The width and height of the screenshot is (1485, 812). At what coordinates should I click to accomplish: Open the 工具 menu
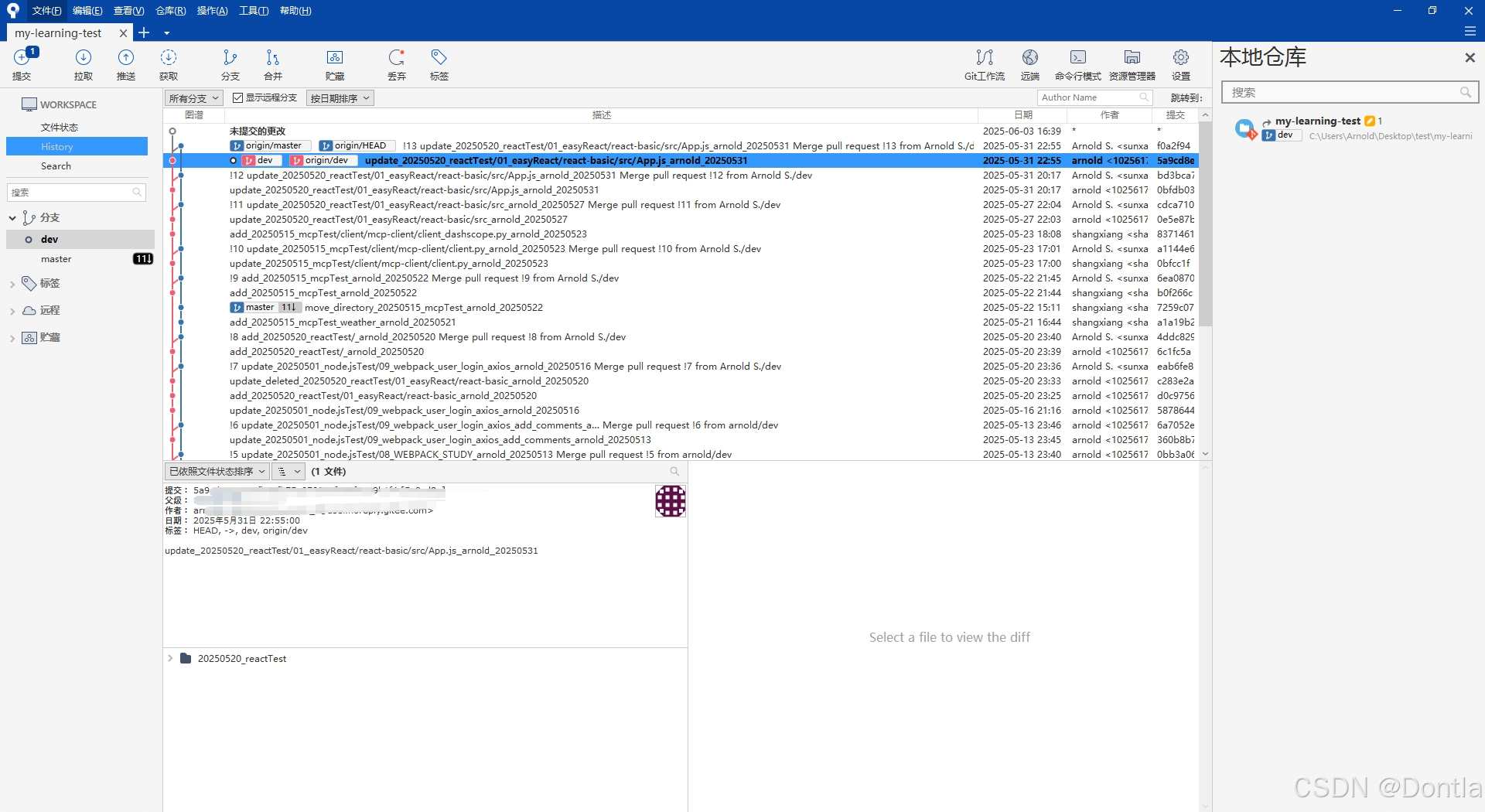(x=254, y=11)
